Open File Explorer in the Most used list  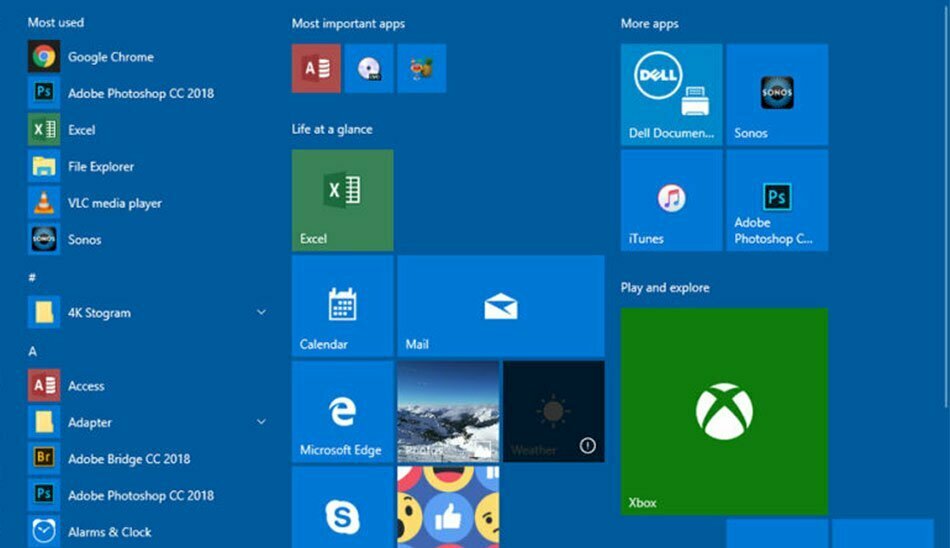click(100, 167)
